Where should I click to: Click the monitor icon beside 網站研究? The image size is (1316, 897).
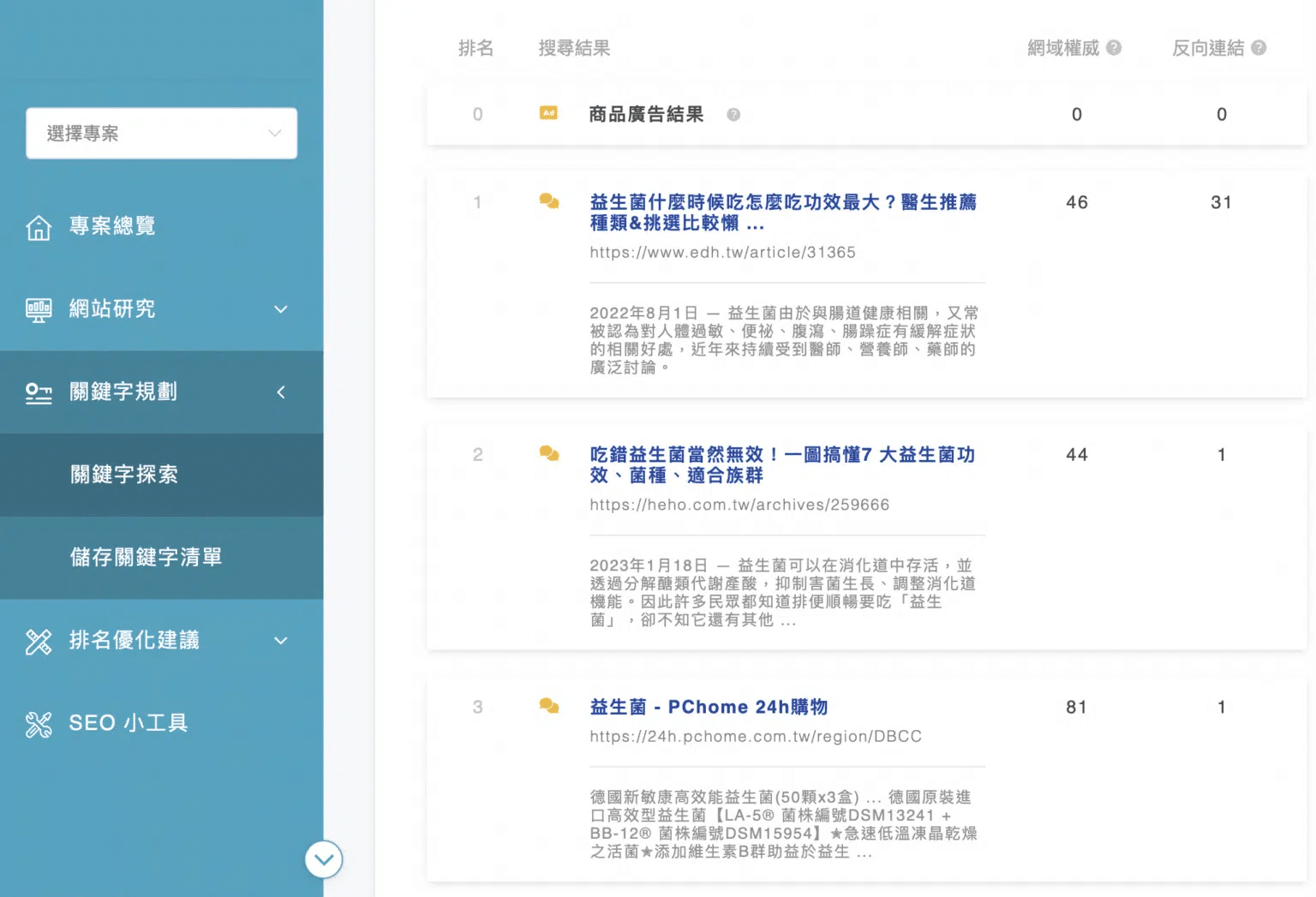coord(39,309)
